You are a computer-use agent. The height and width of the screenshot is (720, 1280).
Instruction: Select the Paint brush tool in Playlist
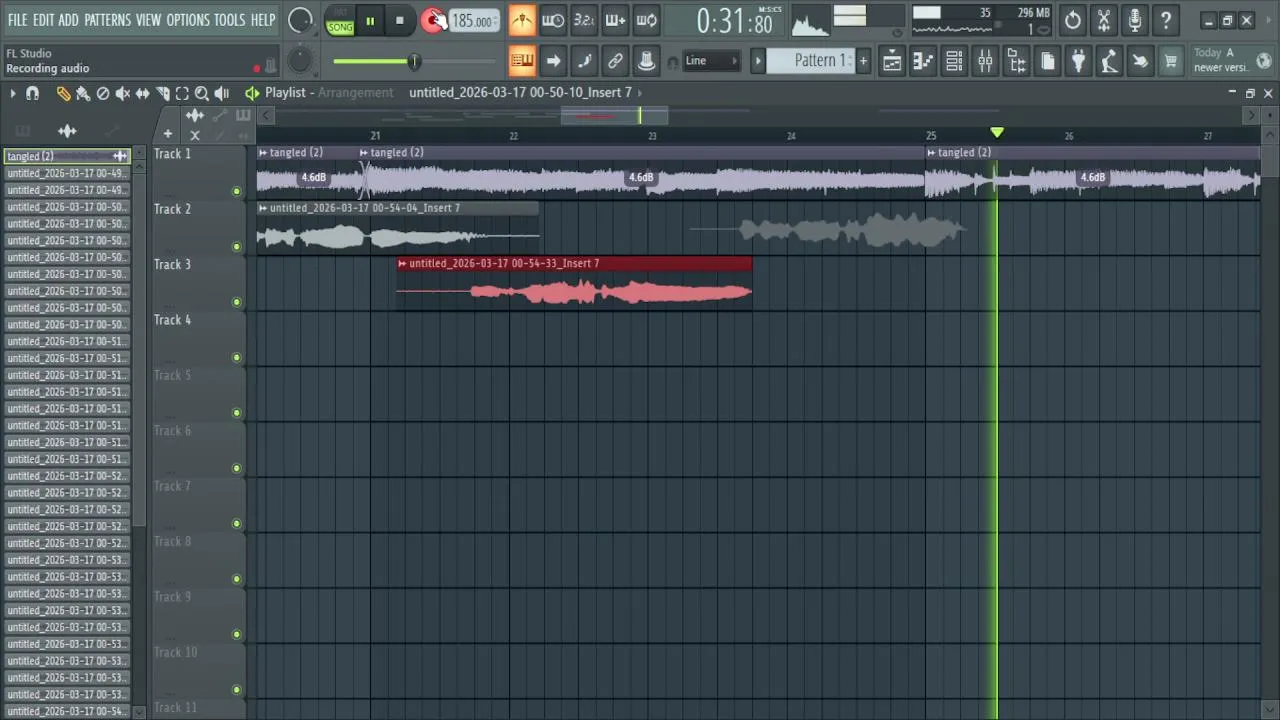click(83, 93)
